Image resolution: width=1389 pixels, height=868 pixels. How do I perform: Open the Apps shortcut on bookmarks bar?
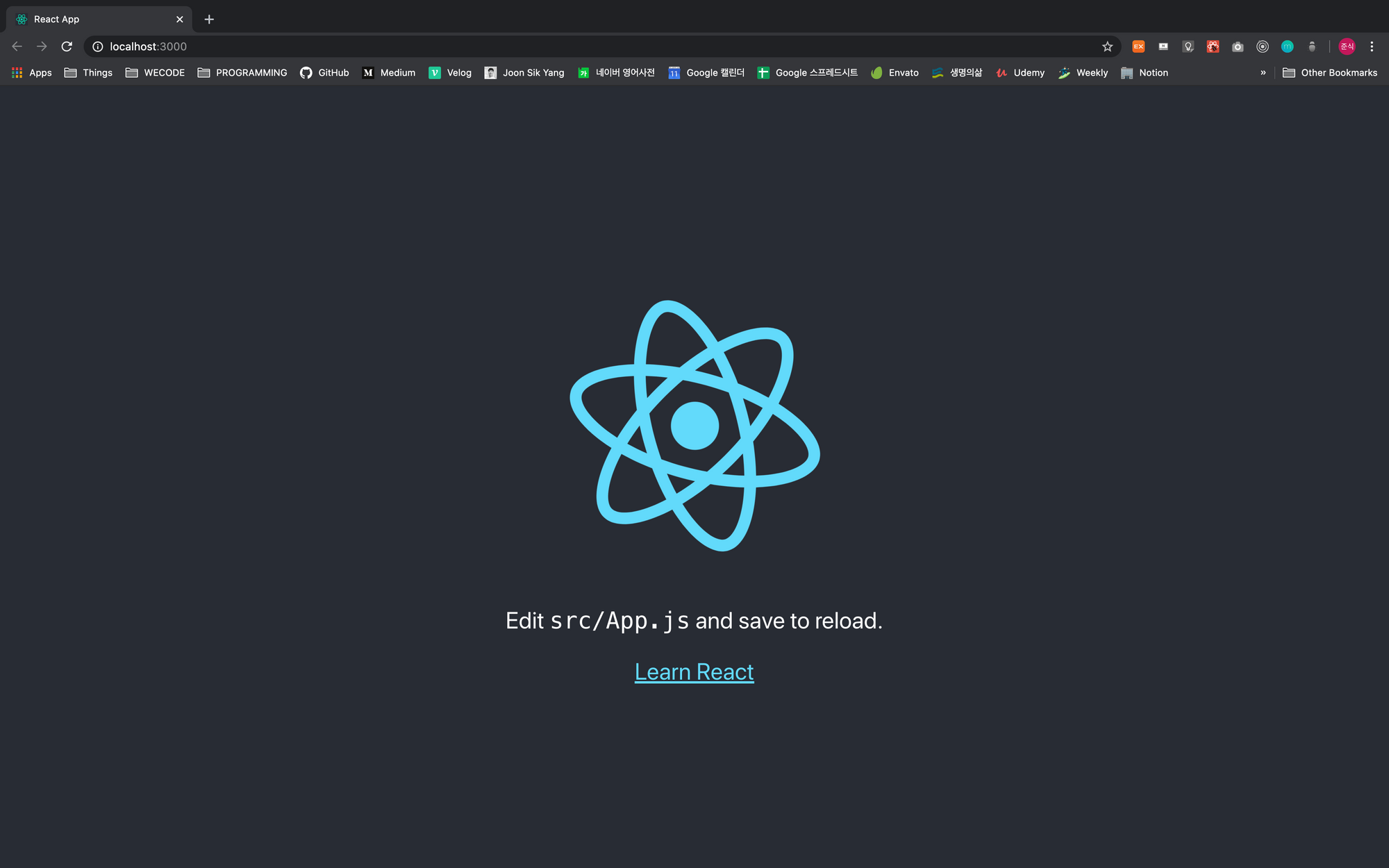[x=31, y=72]
